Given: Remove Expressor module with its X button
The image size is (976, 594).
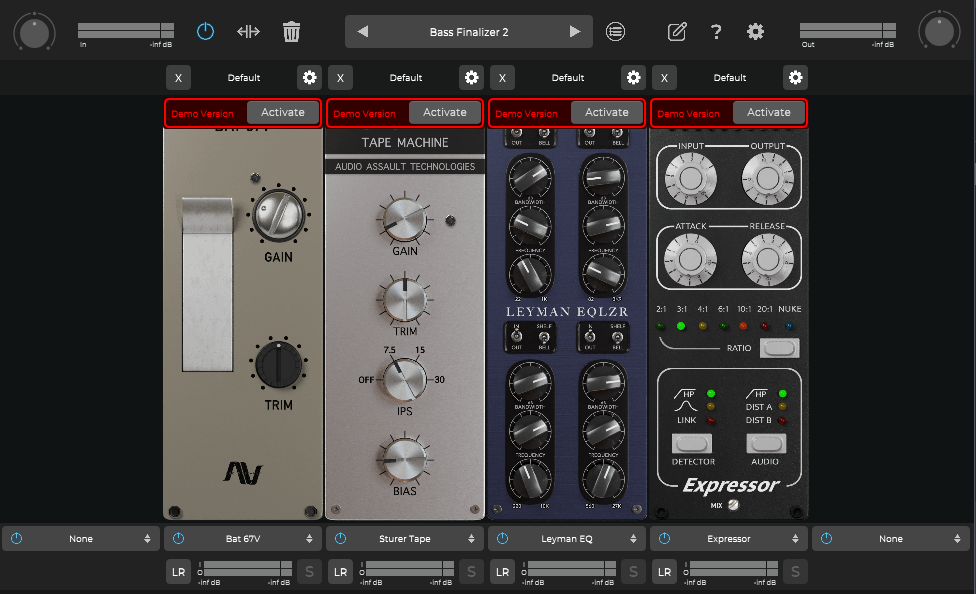Looking at the screenshot, I should 664,78.
